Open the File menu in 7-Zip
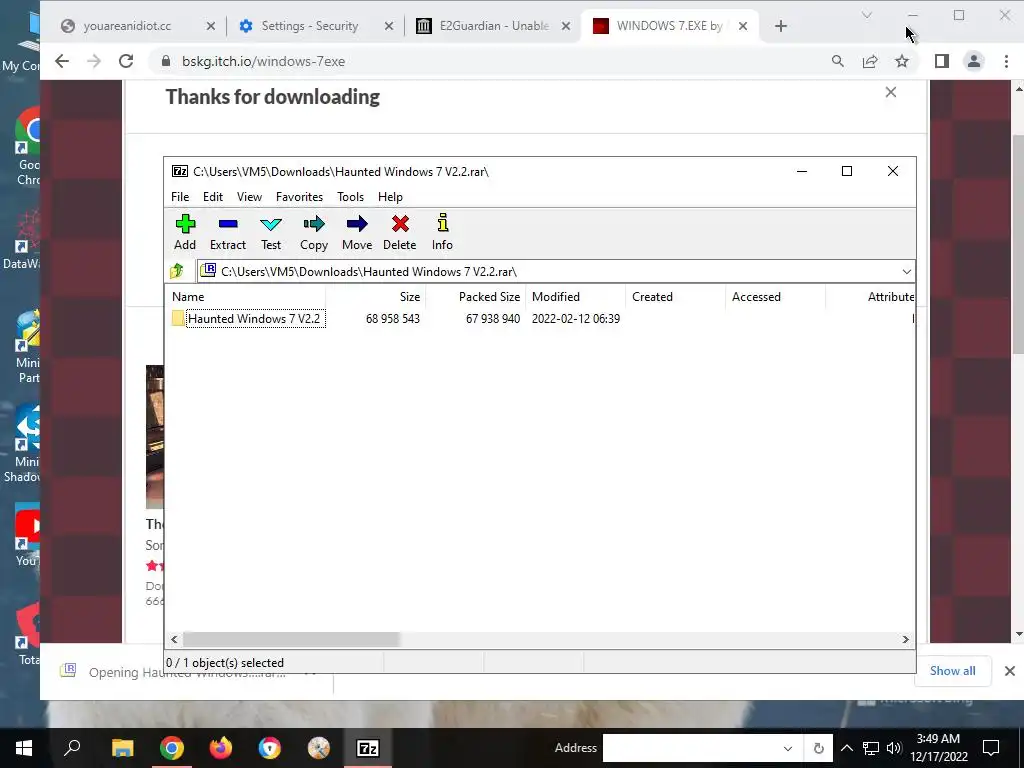Viewport: 1024px width, 768px height. pos(180,197)
